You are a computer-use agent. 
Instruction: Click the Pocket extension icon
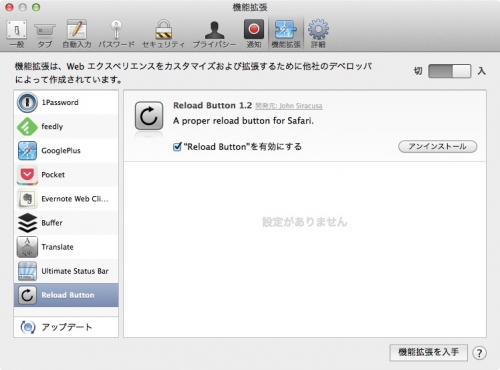tap(27, 175)
